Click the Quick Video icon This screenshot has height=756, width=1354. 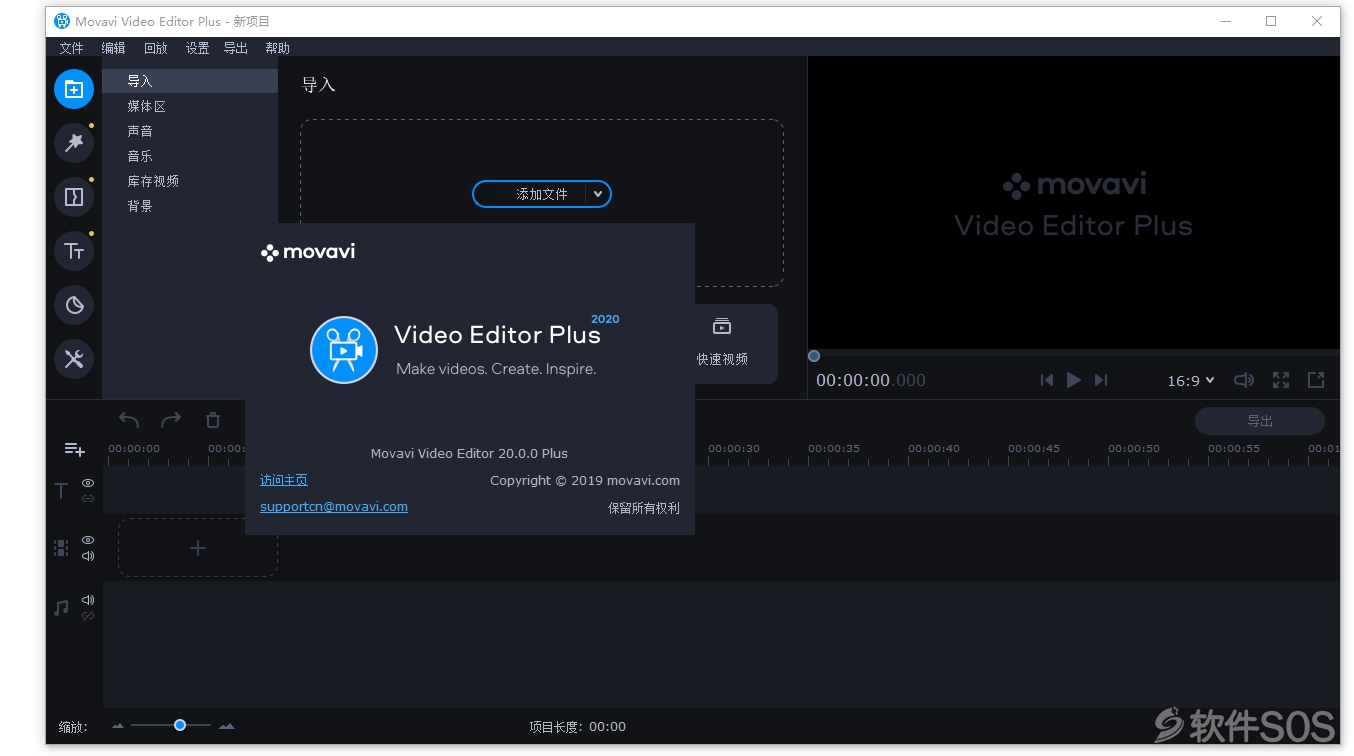coord(722,327)
